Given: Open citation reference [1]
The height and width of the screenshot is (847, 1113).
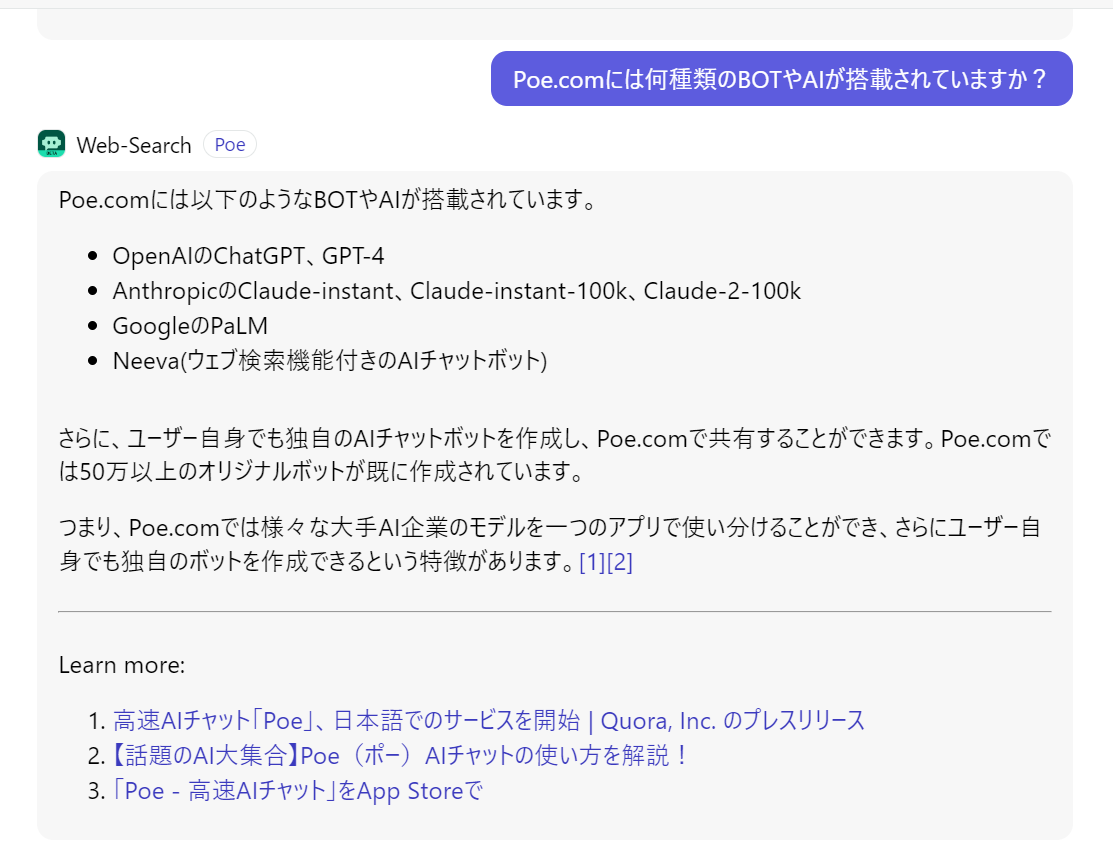Looking at the screenshot, I should coord(592,563).
